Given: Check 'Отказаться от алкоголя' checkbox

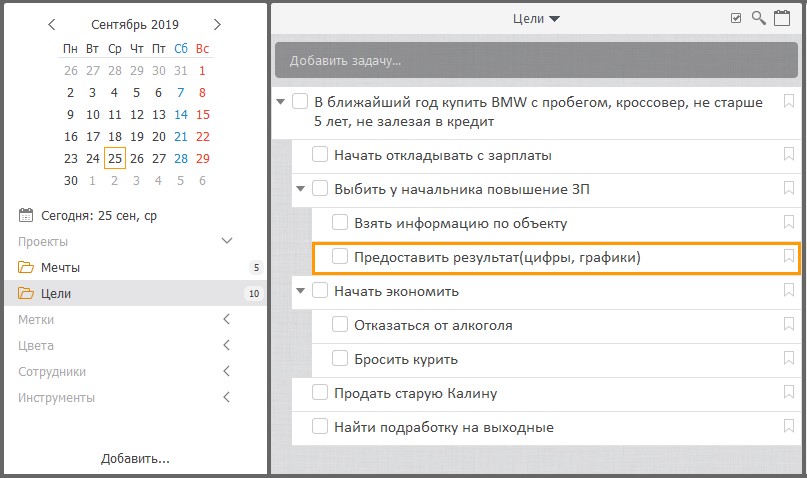Looking at the screenshot, I should coord(340,324).
